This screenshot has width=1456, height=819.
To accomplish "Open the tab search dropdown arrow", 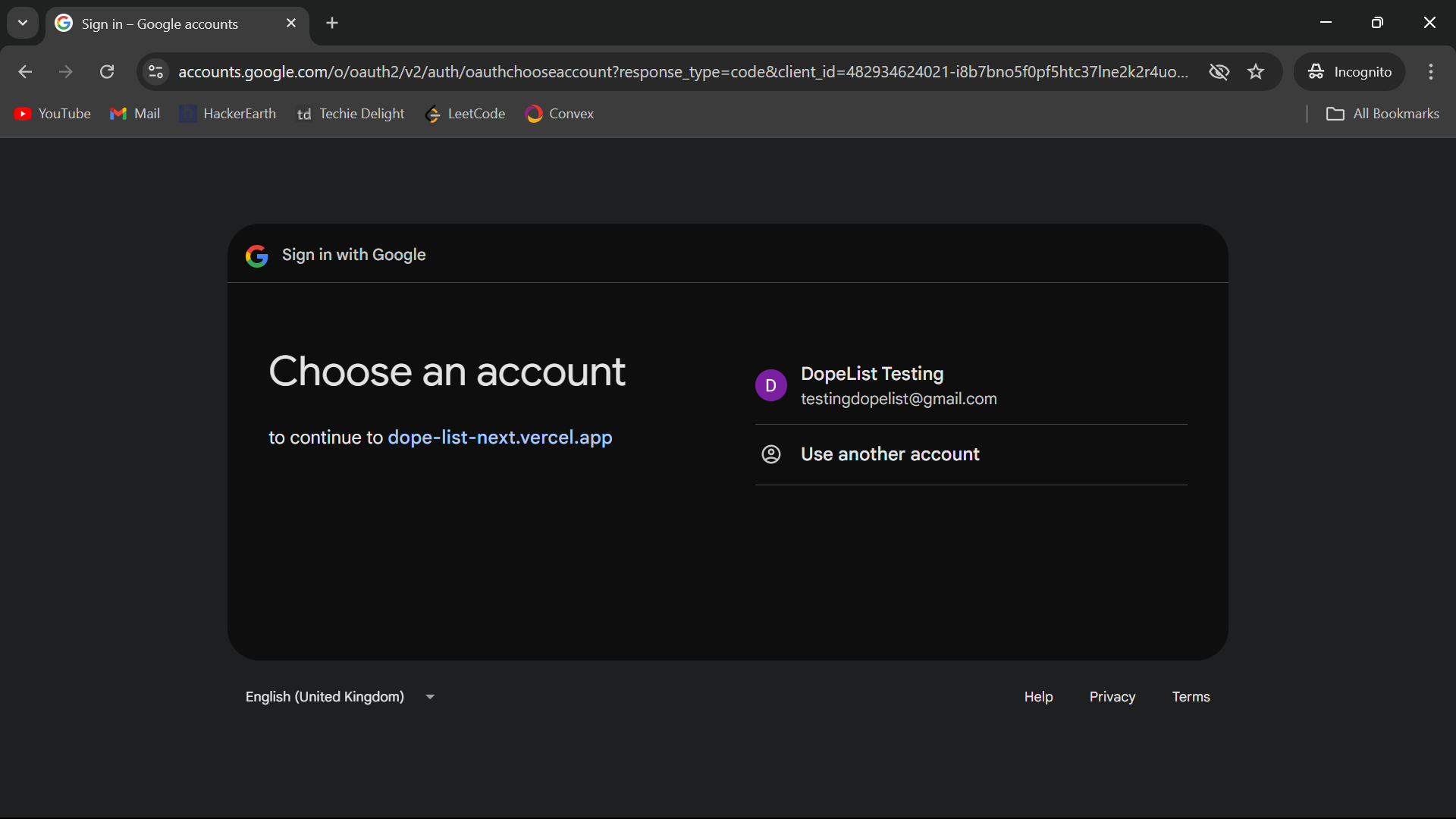I will click(x=23, y=23).
